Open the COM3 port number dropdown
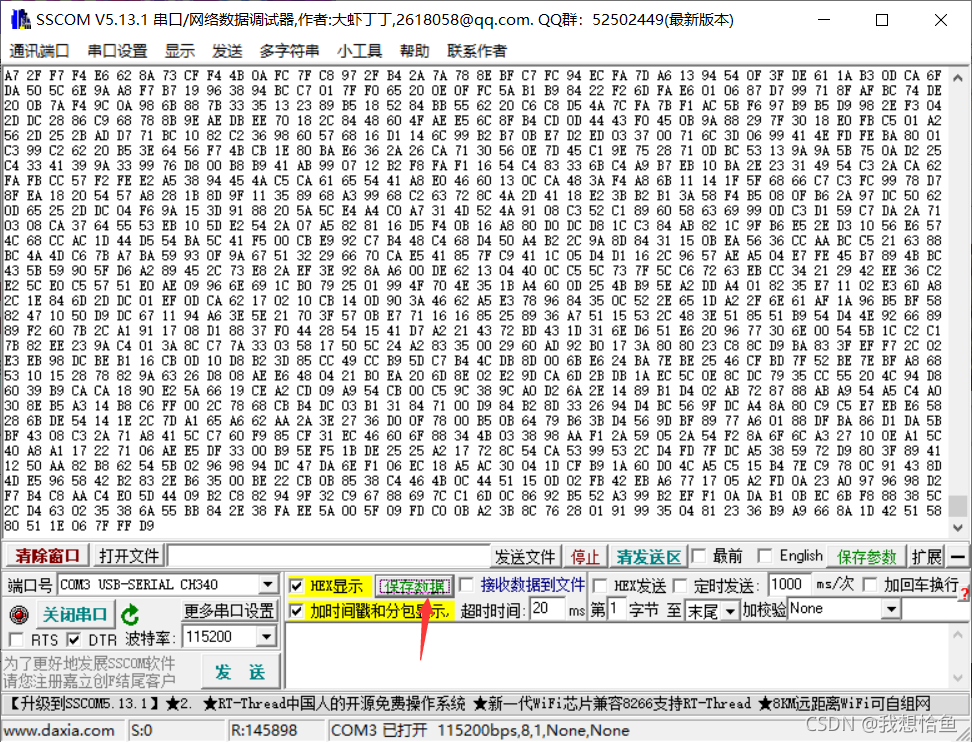Image resolution: width=972 pixels, height=742 pixels. (268, 584)
